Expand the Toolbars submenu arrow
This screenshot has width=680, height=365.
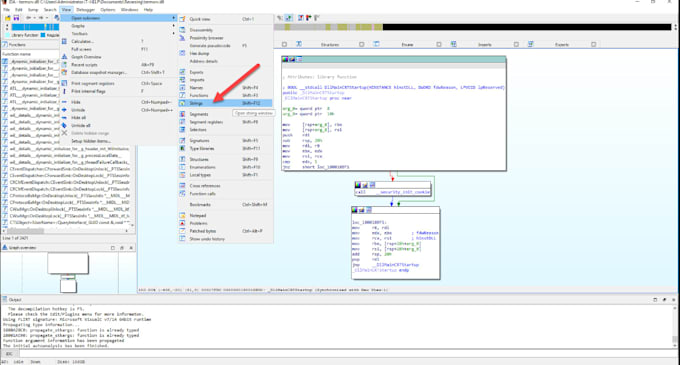[174, 33]
